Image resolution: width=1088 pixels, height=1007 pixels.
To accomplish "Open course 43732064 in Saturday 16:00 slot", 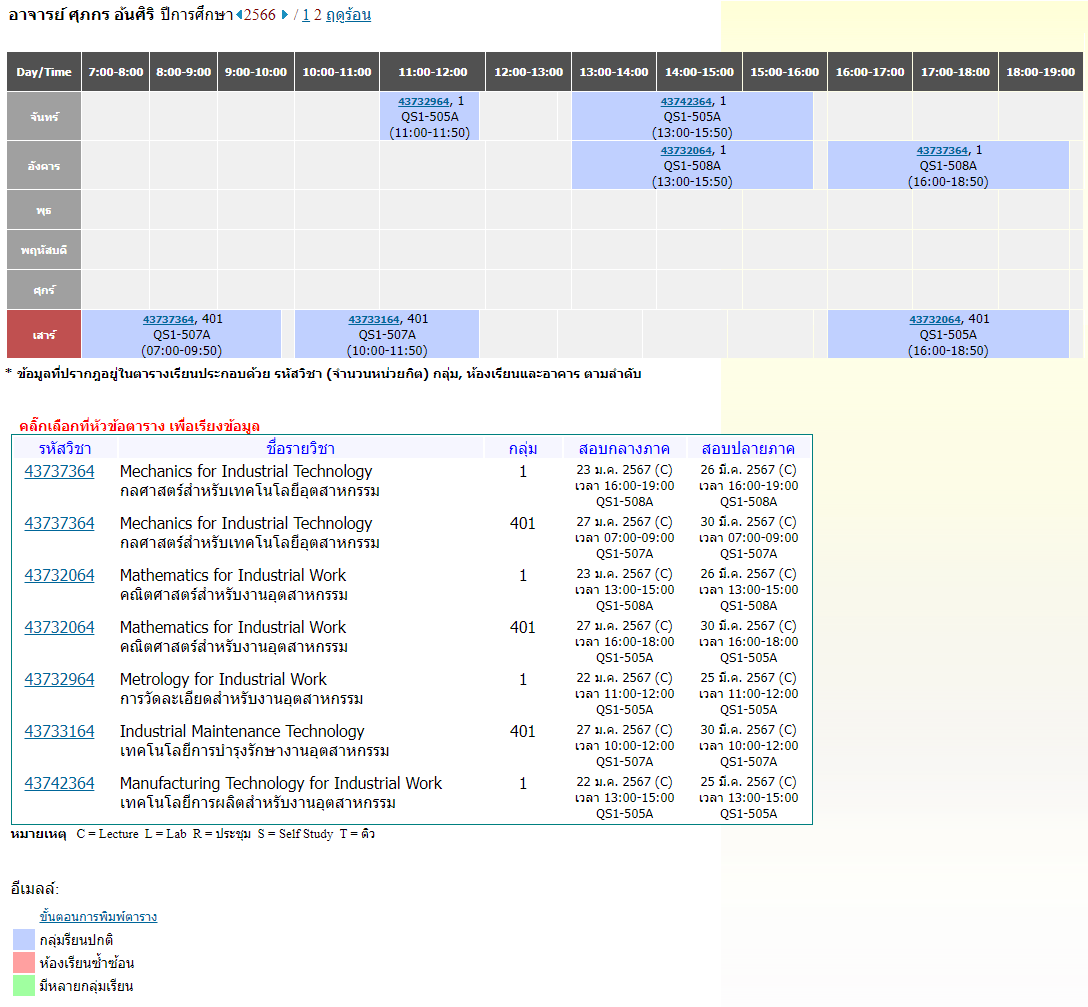I will [x=935, y=319].
